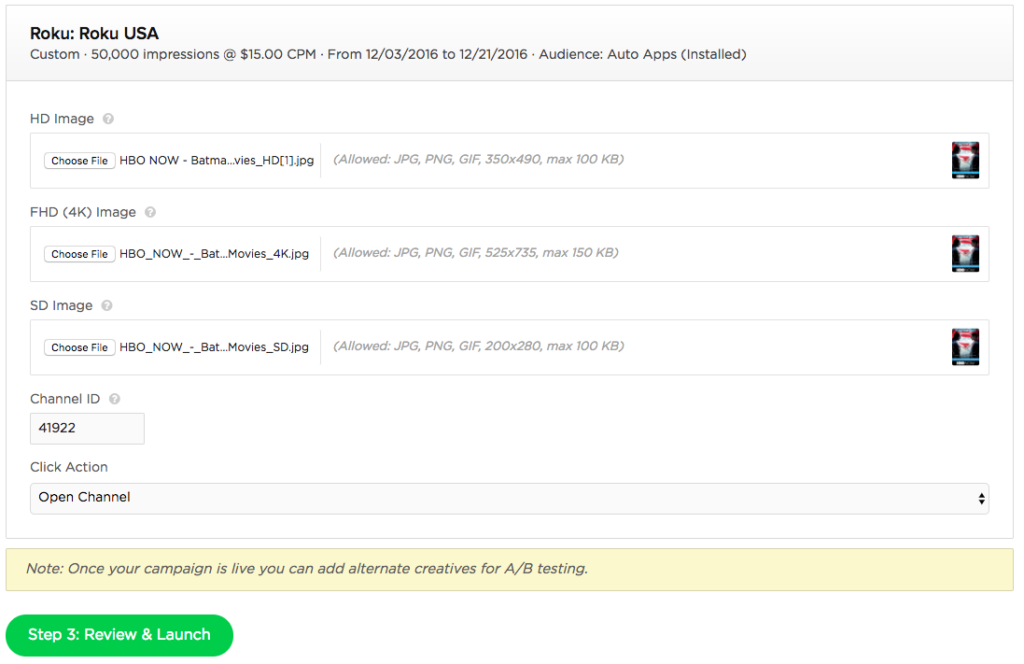1024x664 pixels.
Task: Choose a file for the HD Image
Action: point(80,161)
